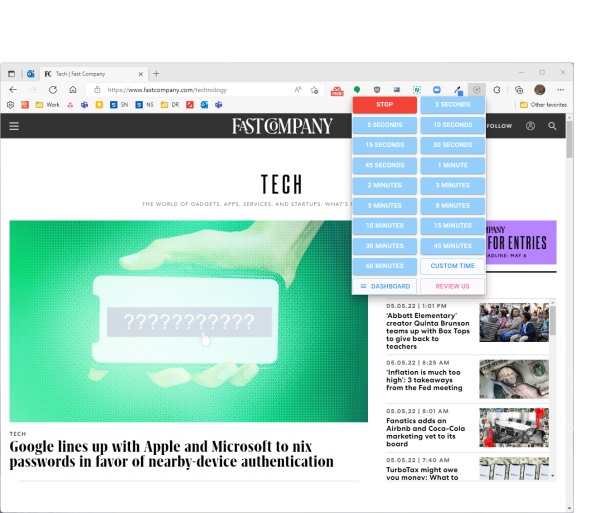Image resolution: width=596 pixels, height=513 pixels.
Task: Open a new browser tab
Action: (x=156, y=74)
